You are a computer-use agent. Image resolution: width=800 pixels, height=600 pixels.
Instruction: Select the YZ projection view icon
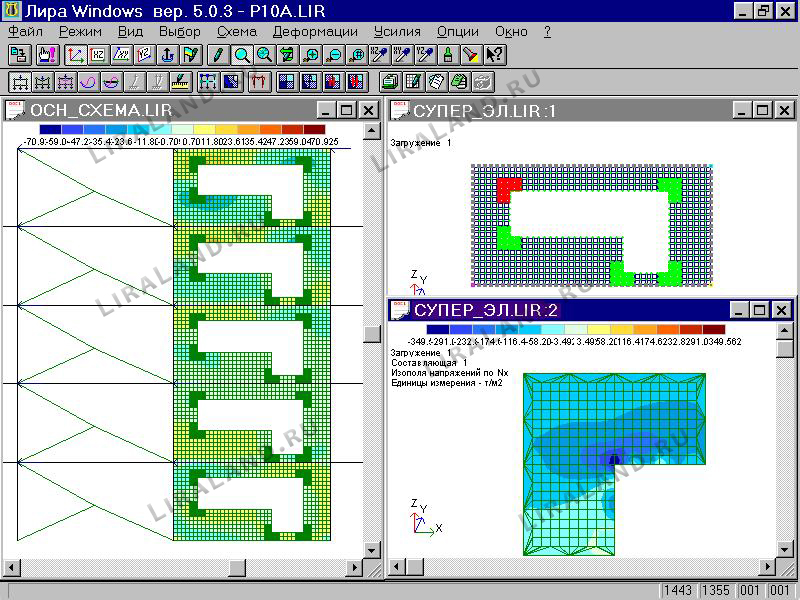pyautogui.click(x=145, y=54)
